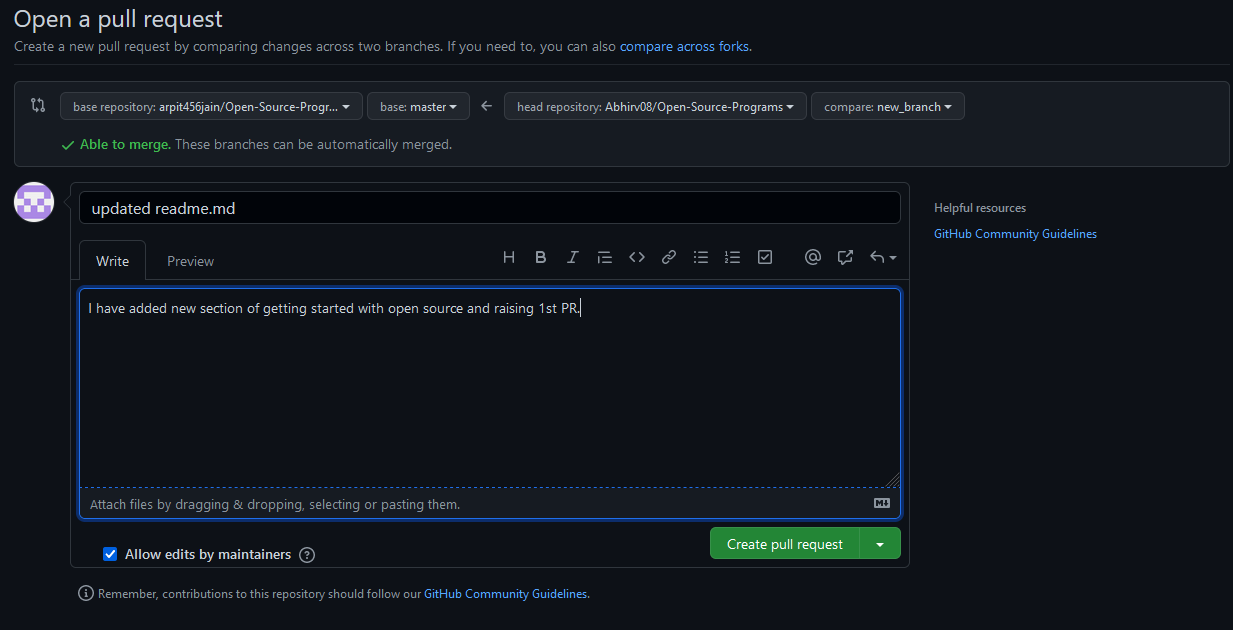Click the Open a pull request heading
The image size is (1233, 630).
click(118, 19)
